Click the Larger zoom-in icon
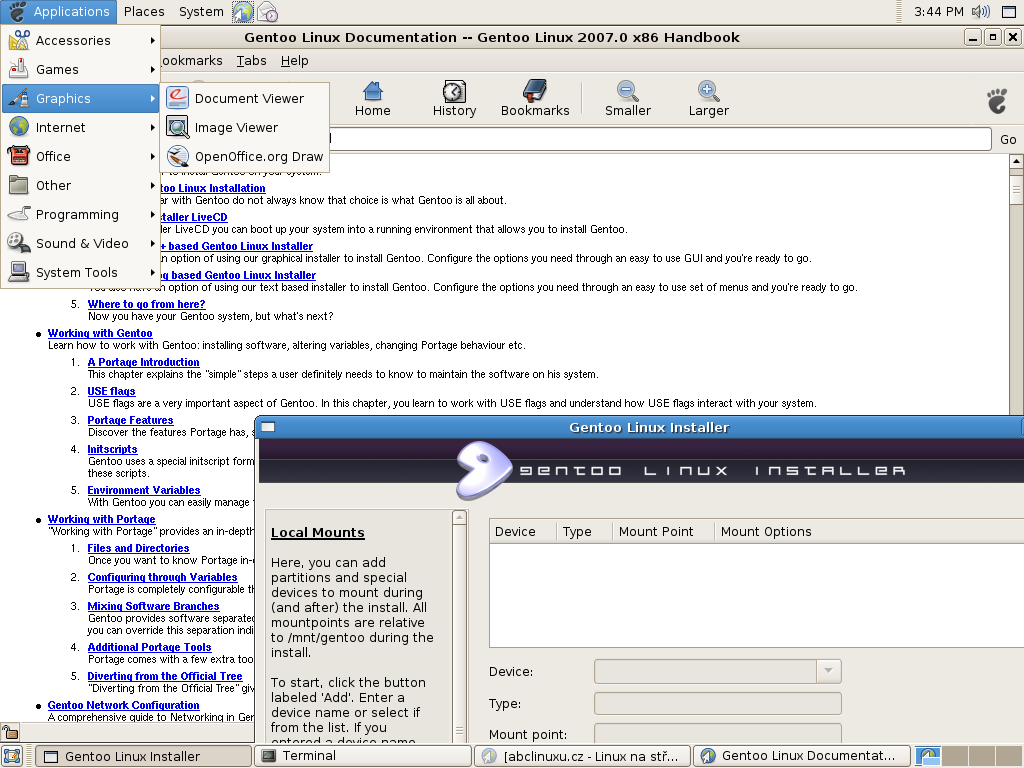Screen dimensions: 1024x768 point(709,99)
